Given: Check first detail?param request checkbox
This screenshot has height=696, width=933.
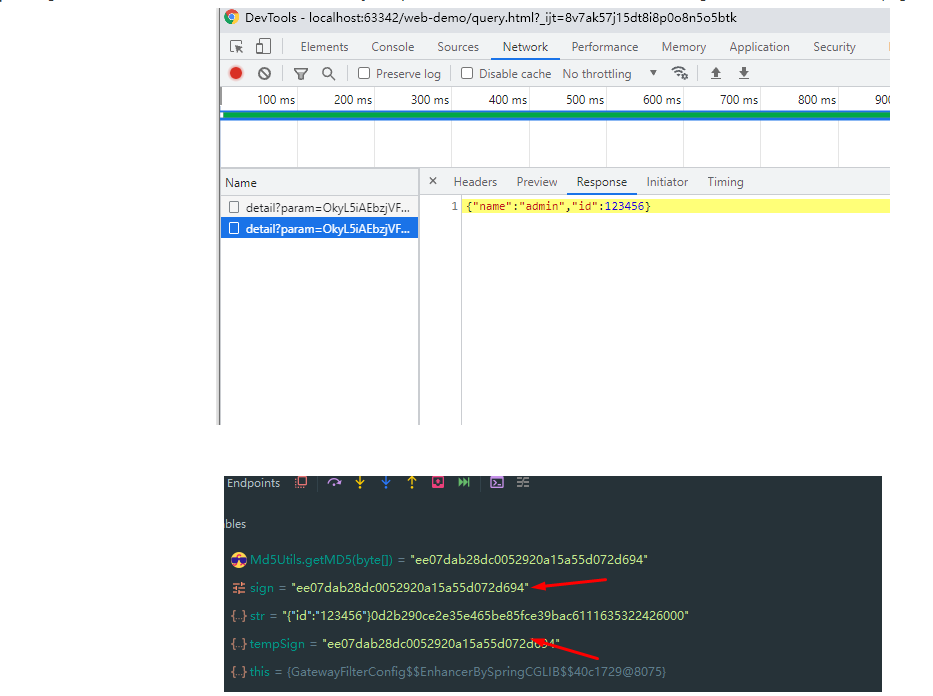Looking at the screenshot, I should [x=234, y=207].
